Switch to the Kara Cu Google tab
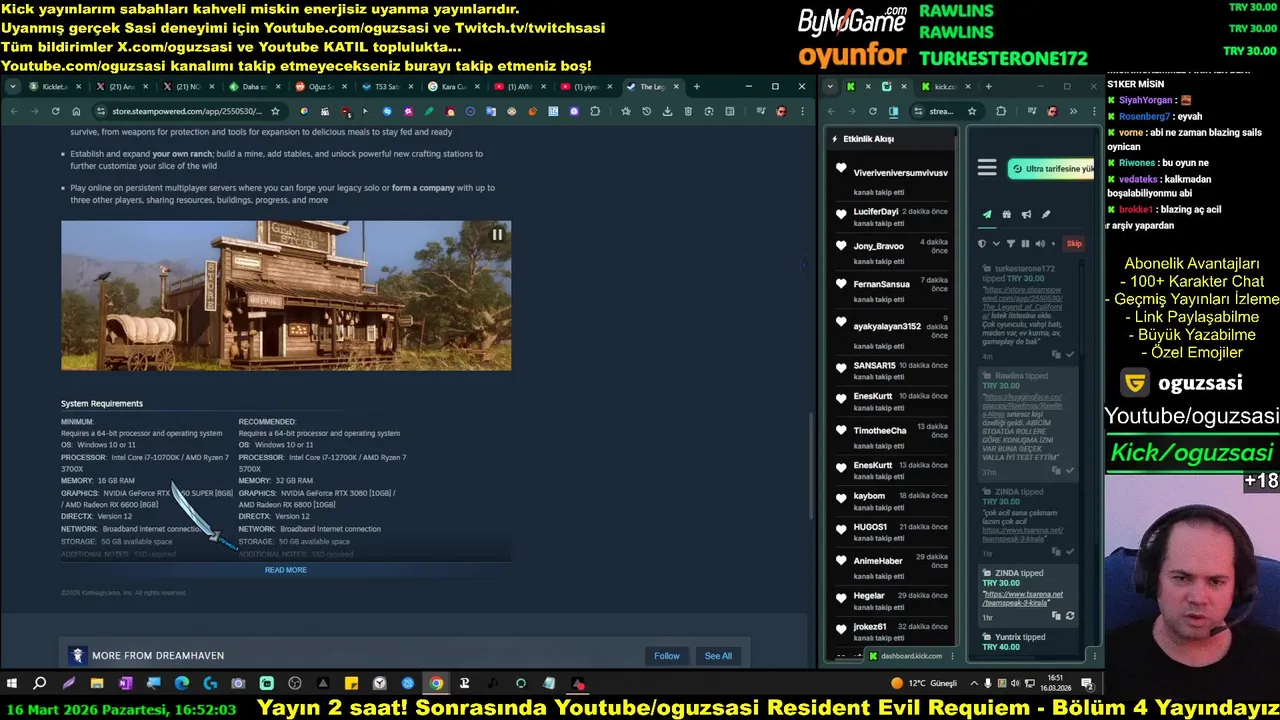 (x=452, y=87)
